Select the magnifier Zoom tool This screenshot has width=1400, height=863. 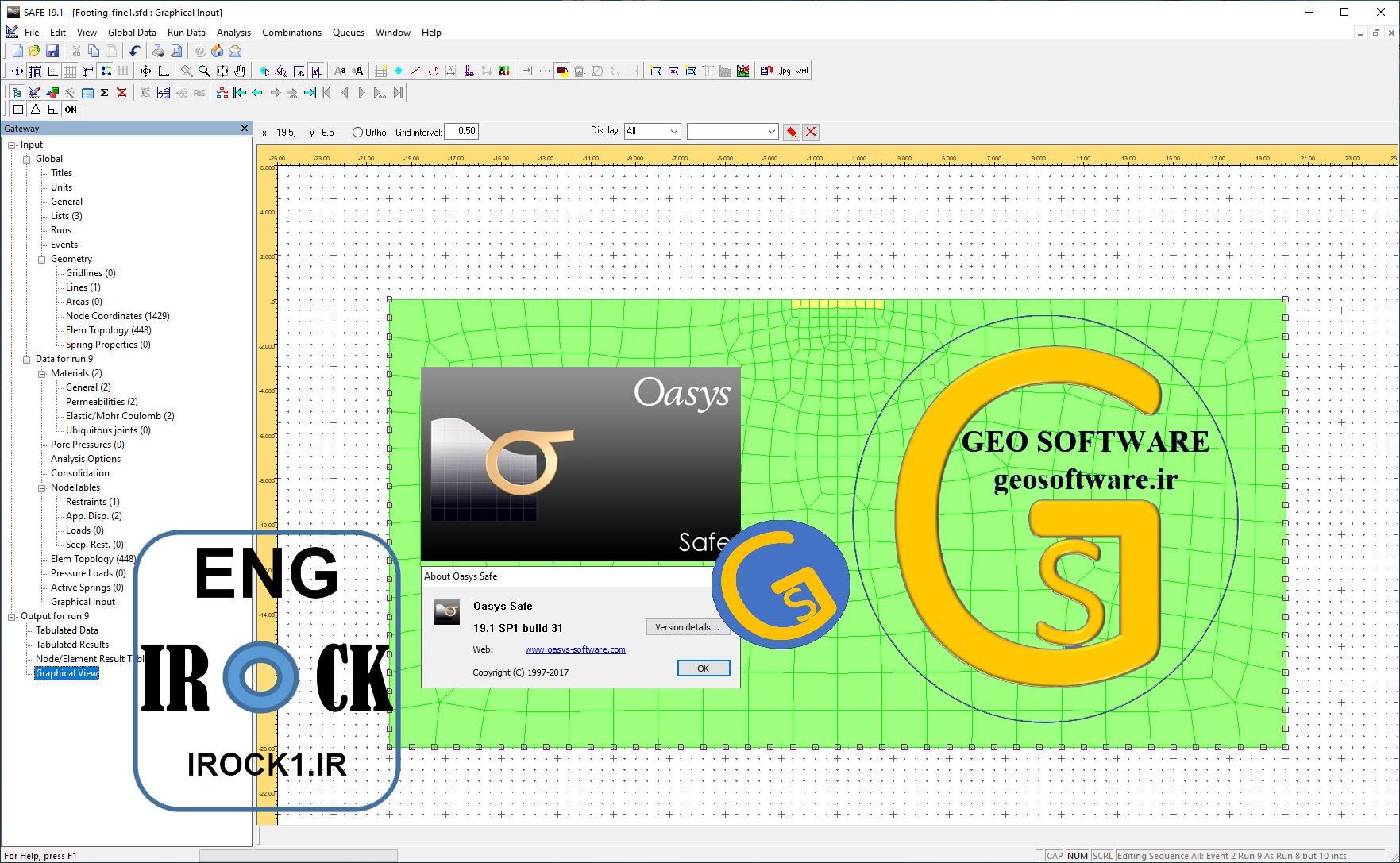[204, 71]
